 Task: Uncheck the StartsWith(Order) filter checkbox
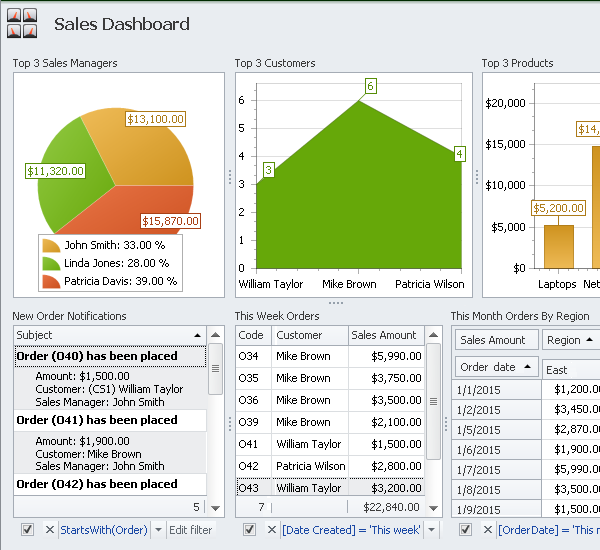pos(27,530)
